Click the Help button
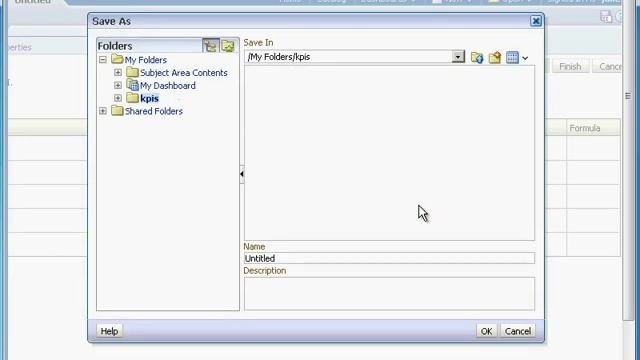640x360 pixels. coord(109,331)
